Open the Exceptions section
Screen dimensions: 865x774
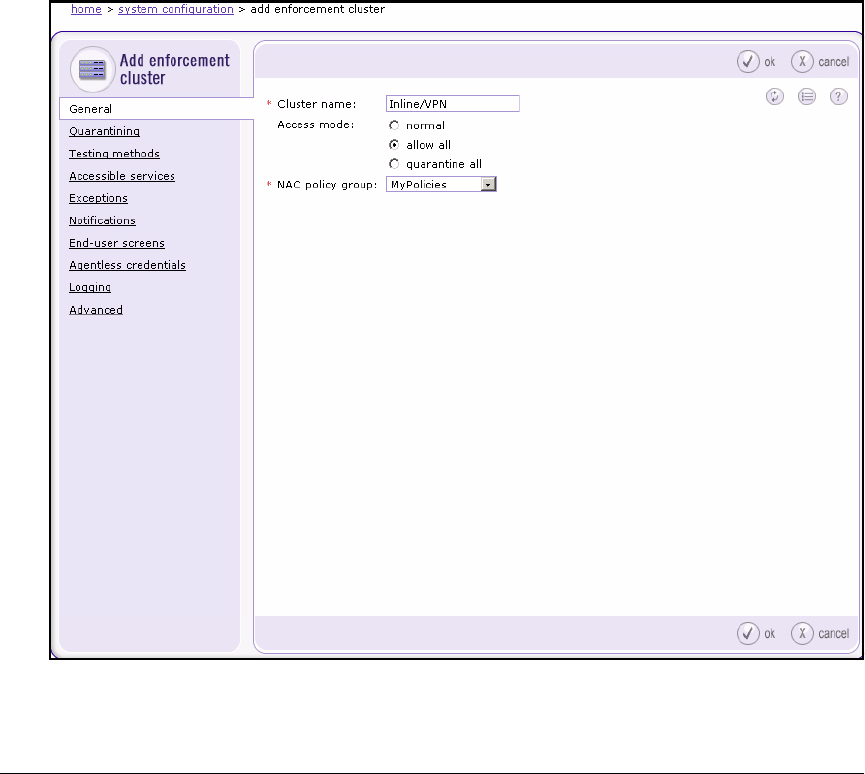click(98, 198)
